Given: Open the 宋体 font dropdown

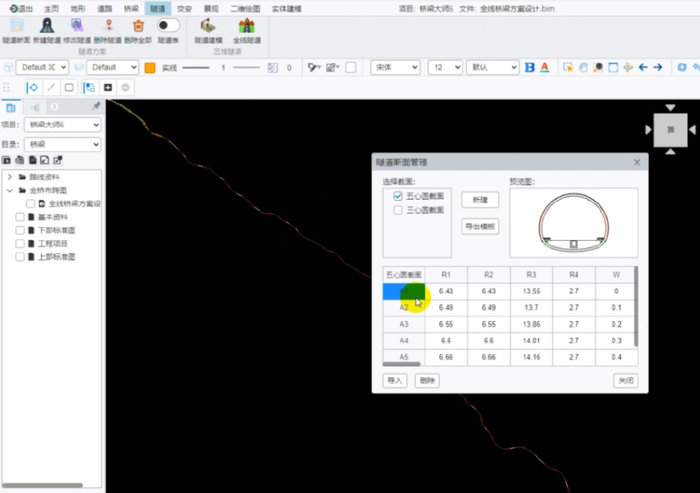Looking at the screenshot, I should 395,67.
